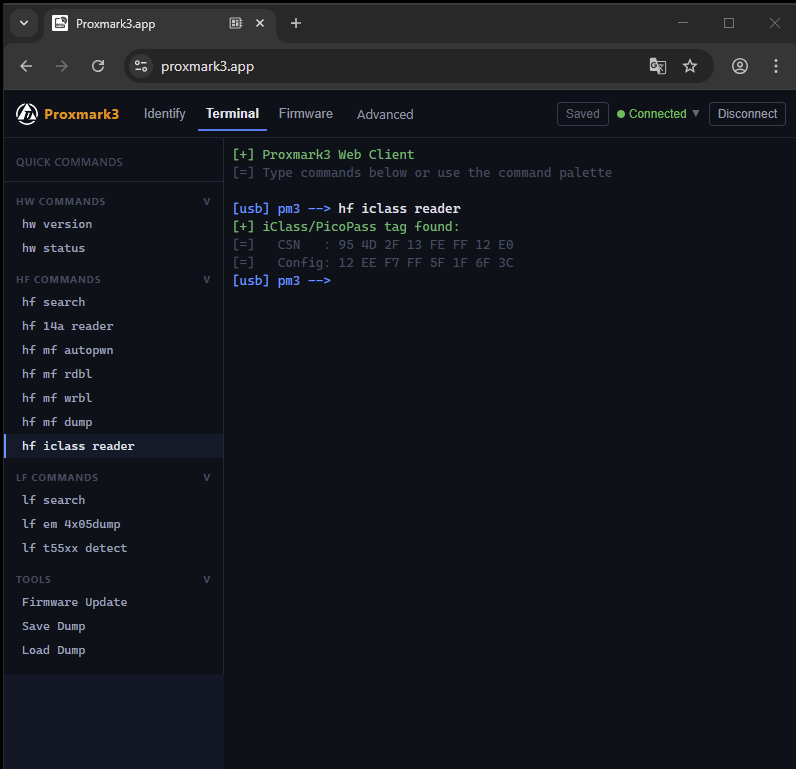796x769 pixels.
Task: Click the Proxmark3 logo icon
Action: (26, 114)
